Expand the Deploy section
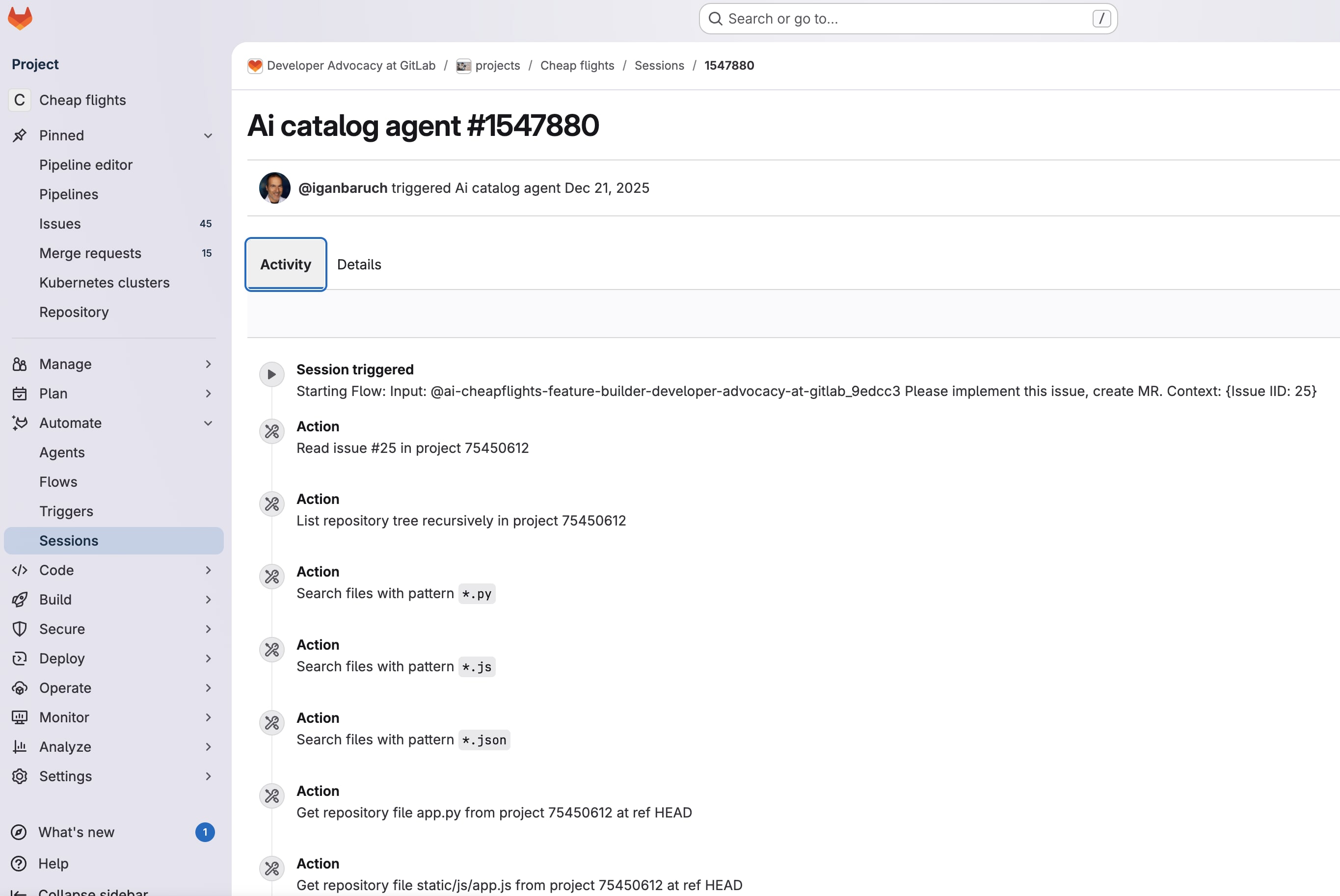Screen dimensions: 1340x896 [208, 659]
